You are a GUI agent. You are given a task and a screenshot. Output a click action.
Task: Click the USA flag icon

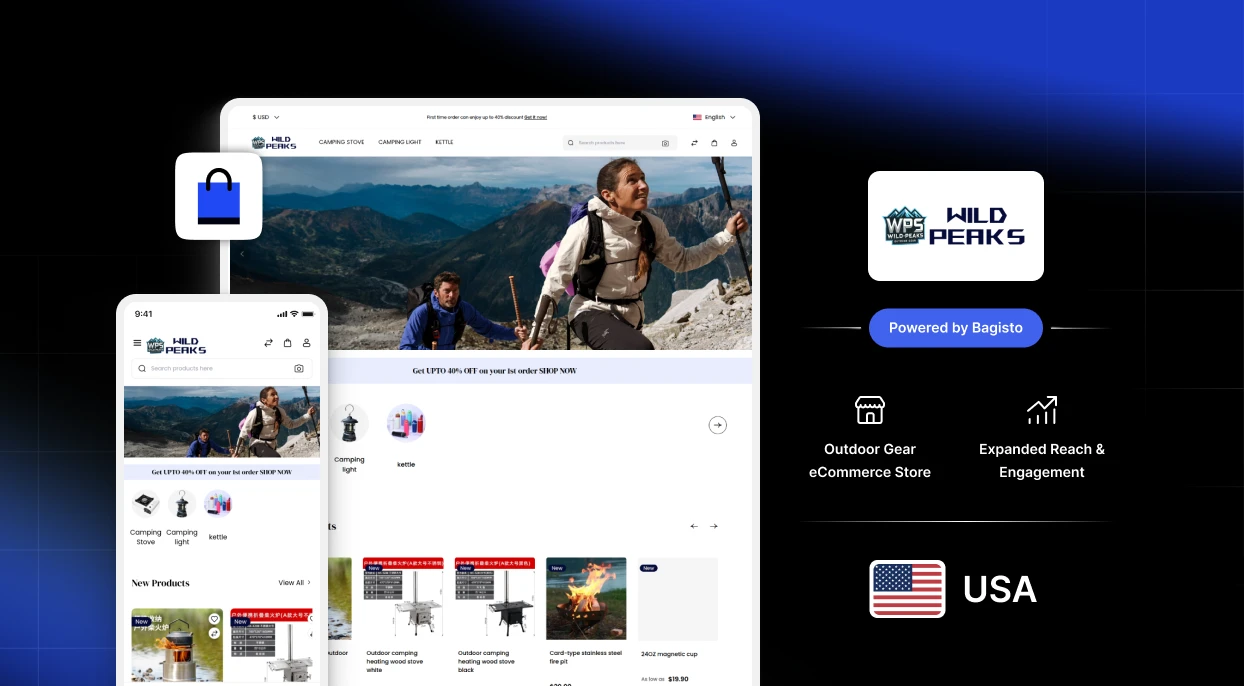click(907, 589)
